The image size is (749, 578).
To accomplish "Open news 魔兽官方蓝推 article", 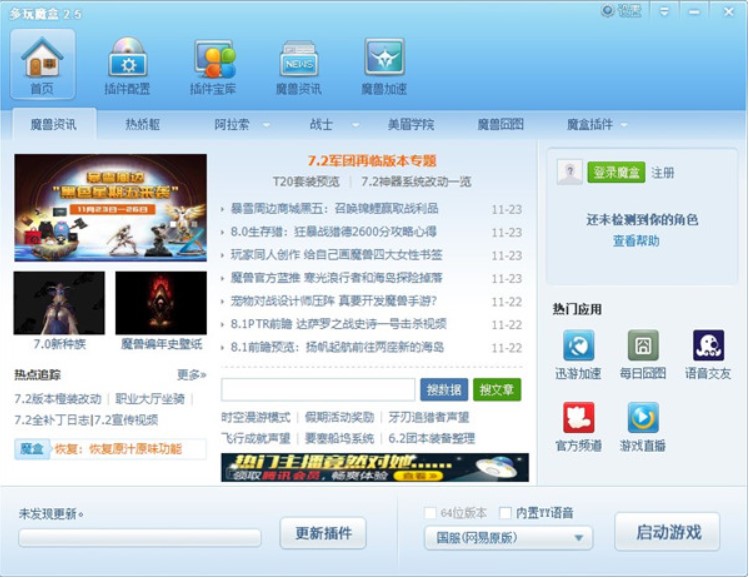I will (x=336, y=278).
